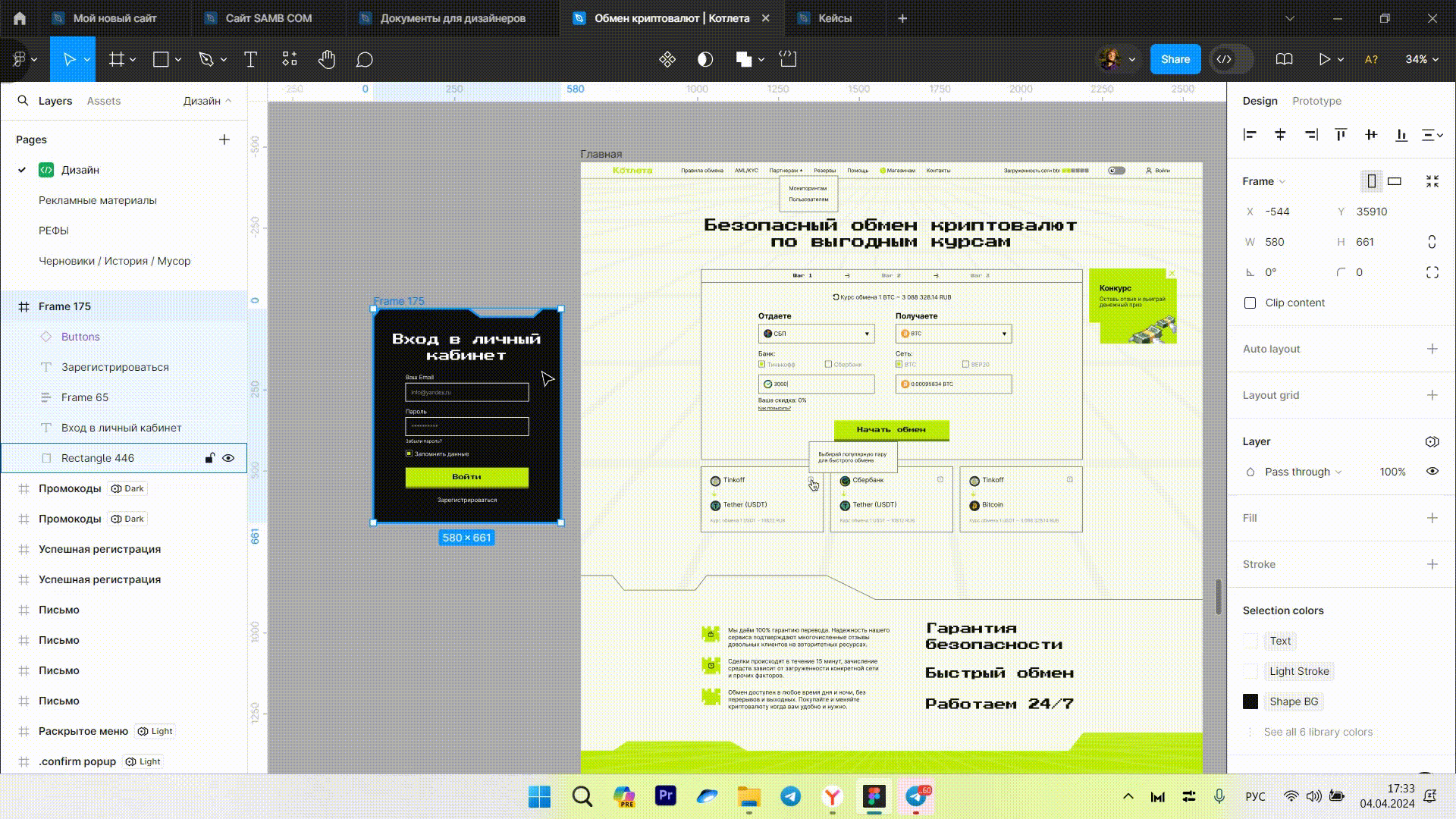Switch to the Prototype tab
Image resolution: width=1456 pixels, height=819 pixels.
tap(1316, 100)
